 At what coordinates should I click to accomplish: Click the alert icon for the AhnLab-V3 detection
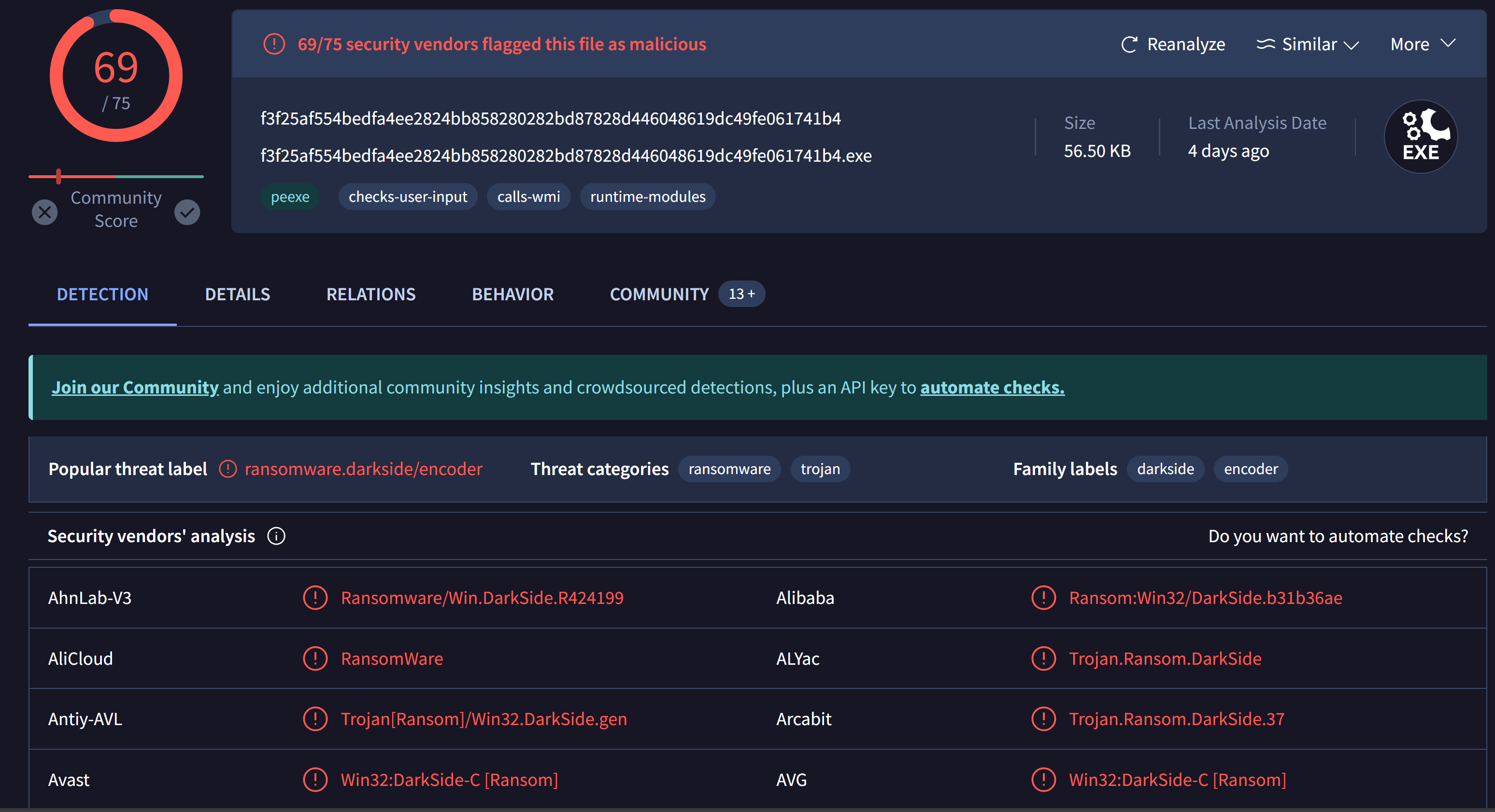coord(315,597)
